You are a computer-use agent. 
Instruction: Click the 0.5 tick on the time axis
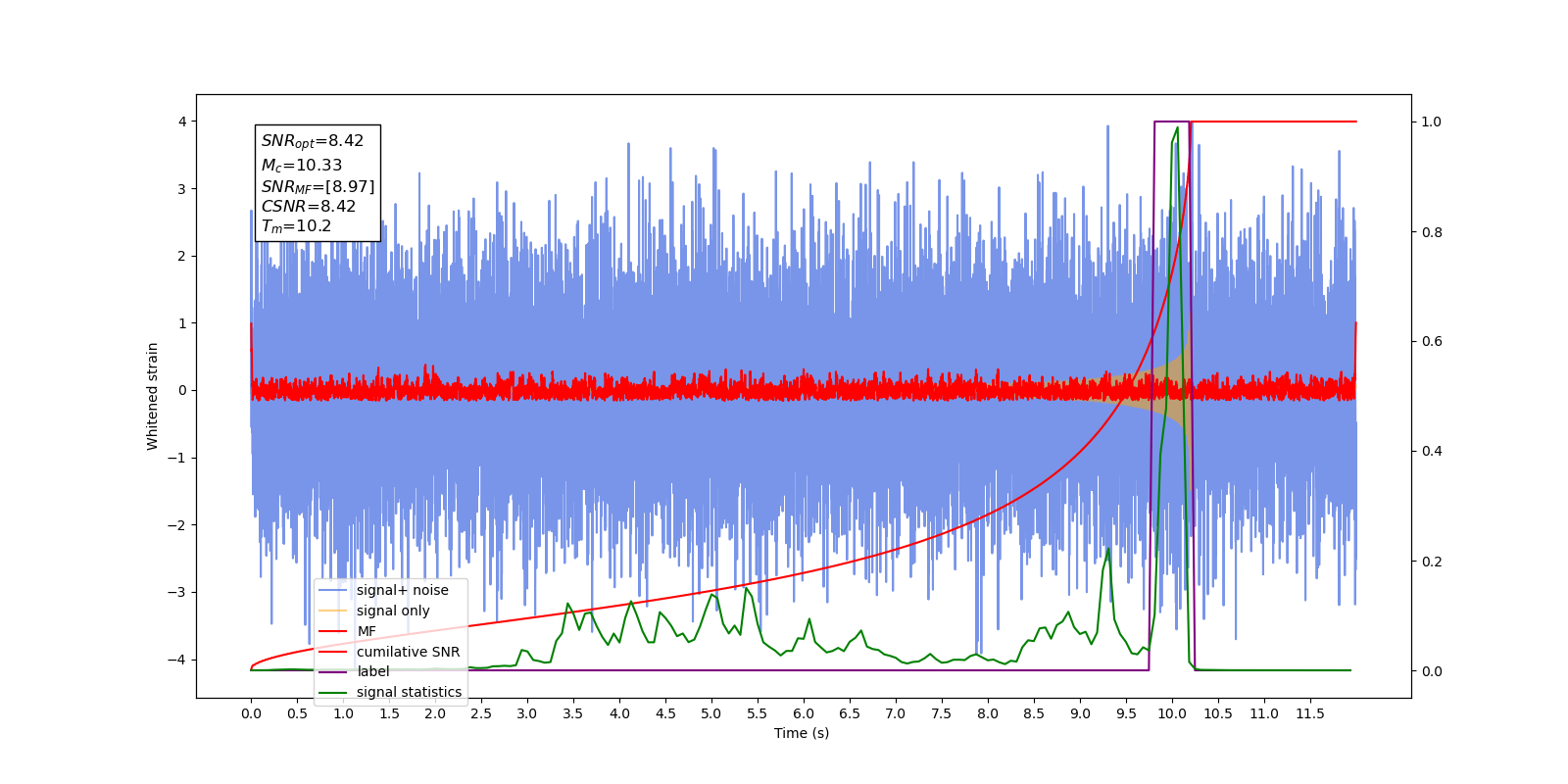(x=297, y=713)
